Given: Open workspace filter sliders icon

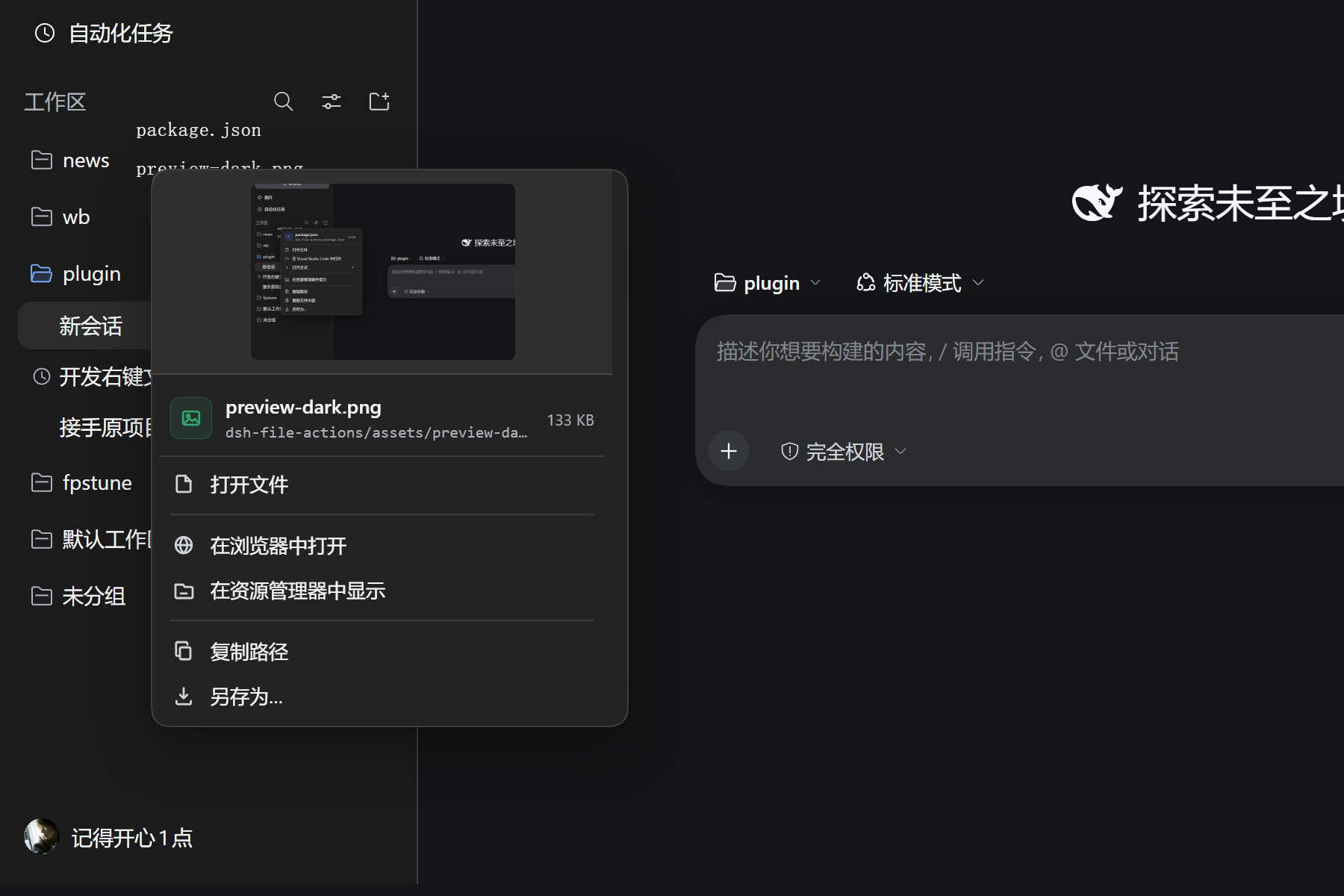Looking at the screenshot, I should (x=332, y=102).
